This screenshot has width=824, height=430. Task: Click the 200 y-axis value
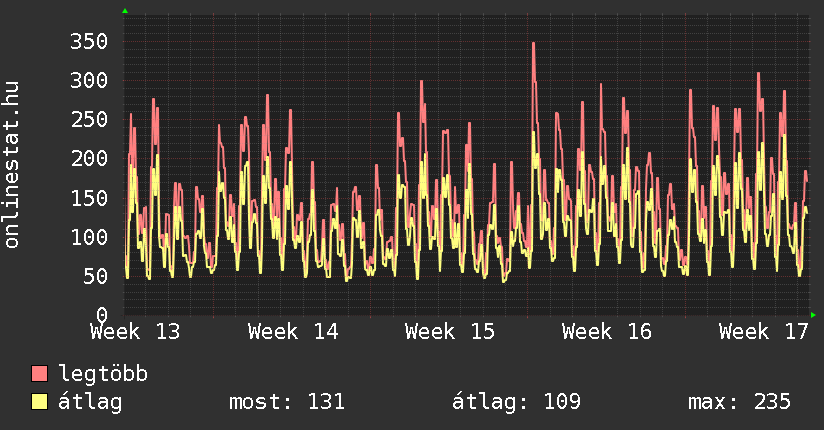click(x=89, y=158)
